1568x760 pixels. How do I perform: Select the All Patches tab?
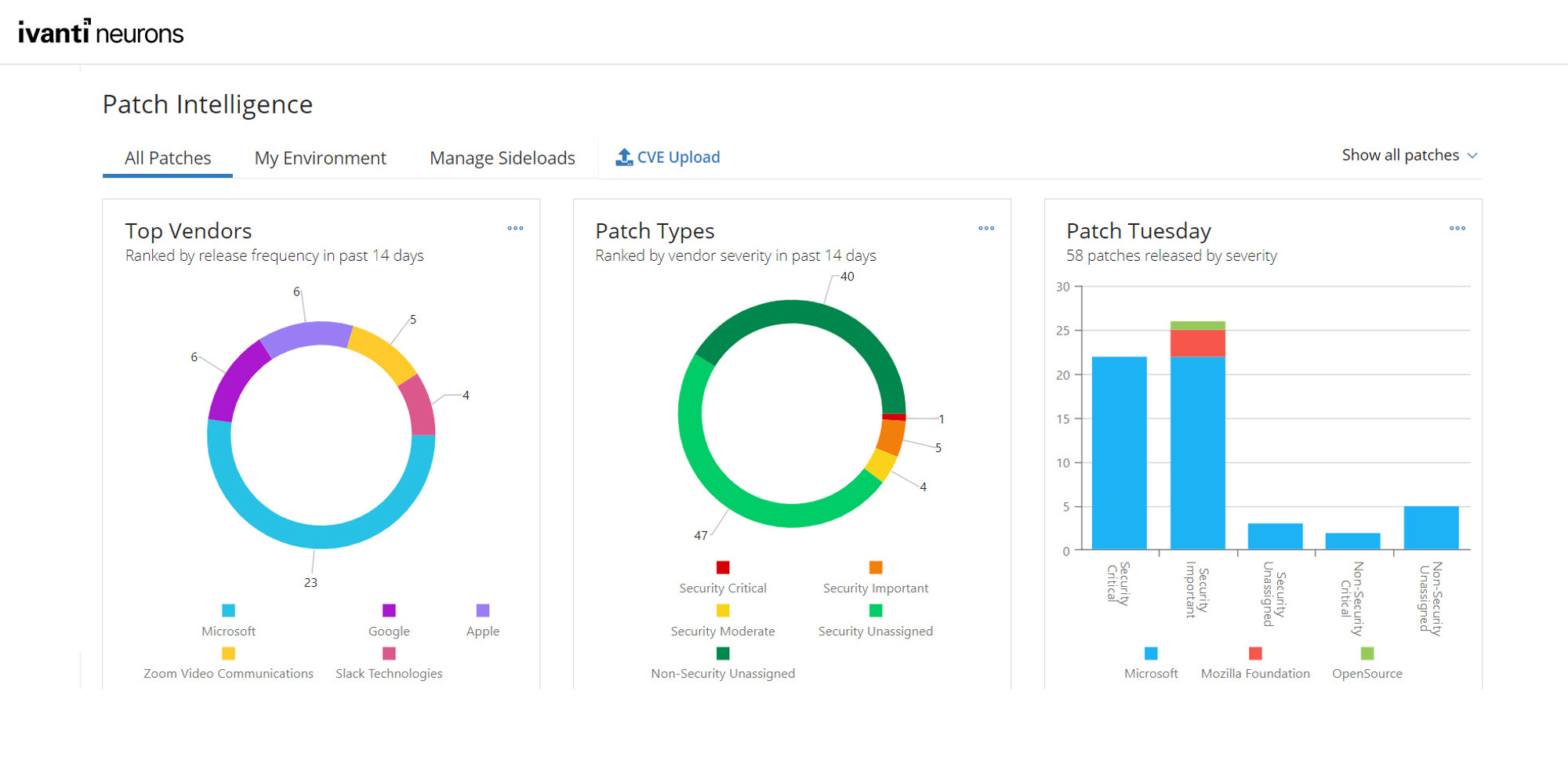coord(168,158)
